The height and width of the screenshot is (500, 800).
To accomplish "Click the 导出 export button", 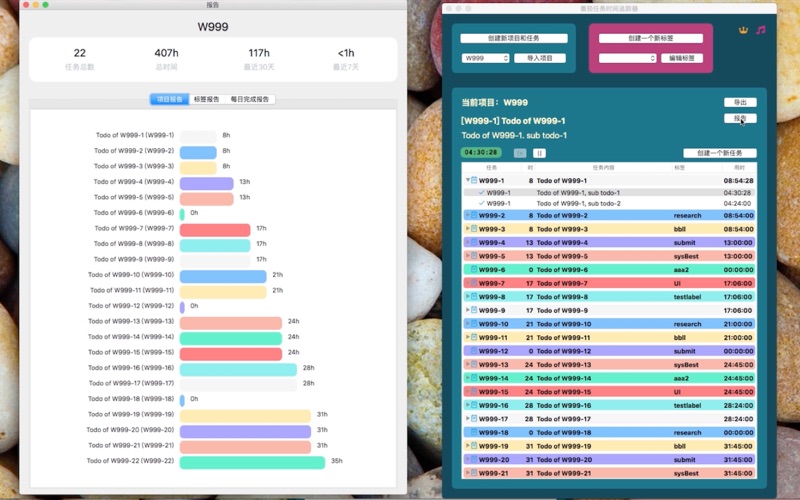I will pyautogui.click(x=740, y=102).
